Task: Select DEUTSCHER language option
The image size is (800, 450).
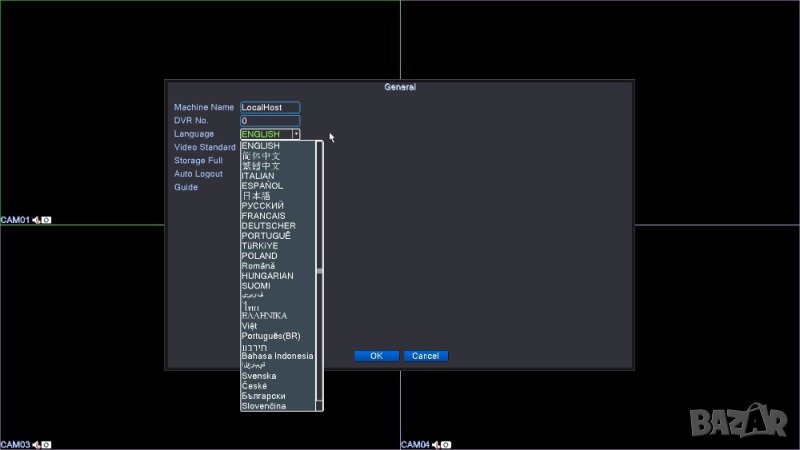Action: click(x=268, y=226)
